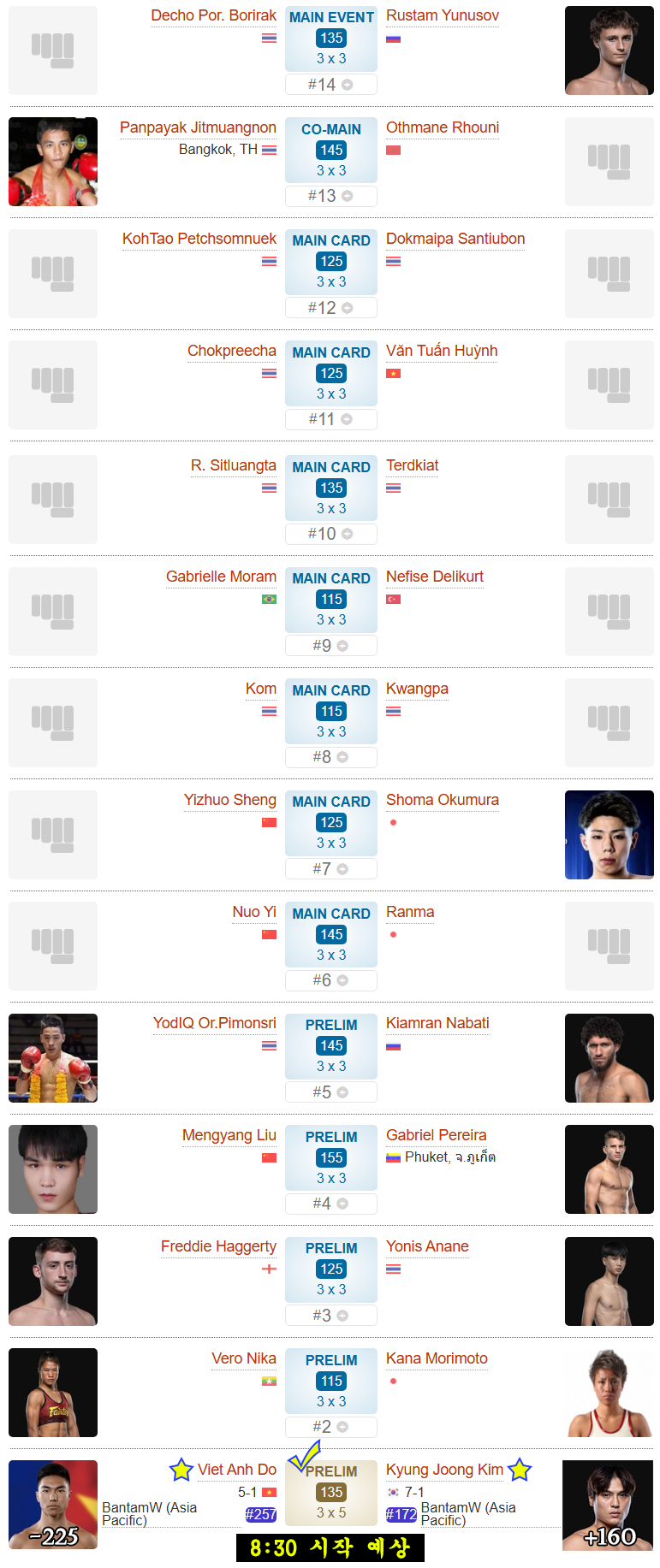Click the Russia flag under Rustam Yunusov

(393, 39)
